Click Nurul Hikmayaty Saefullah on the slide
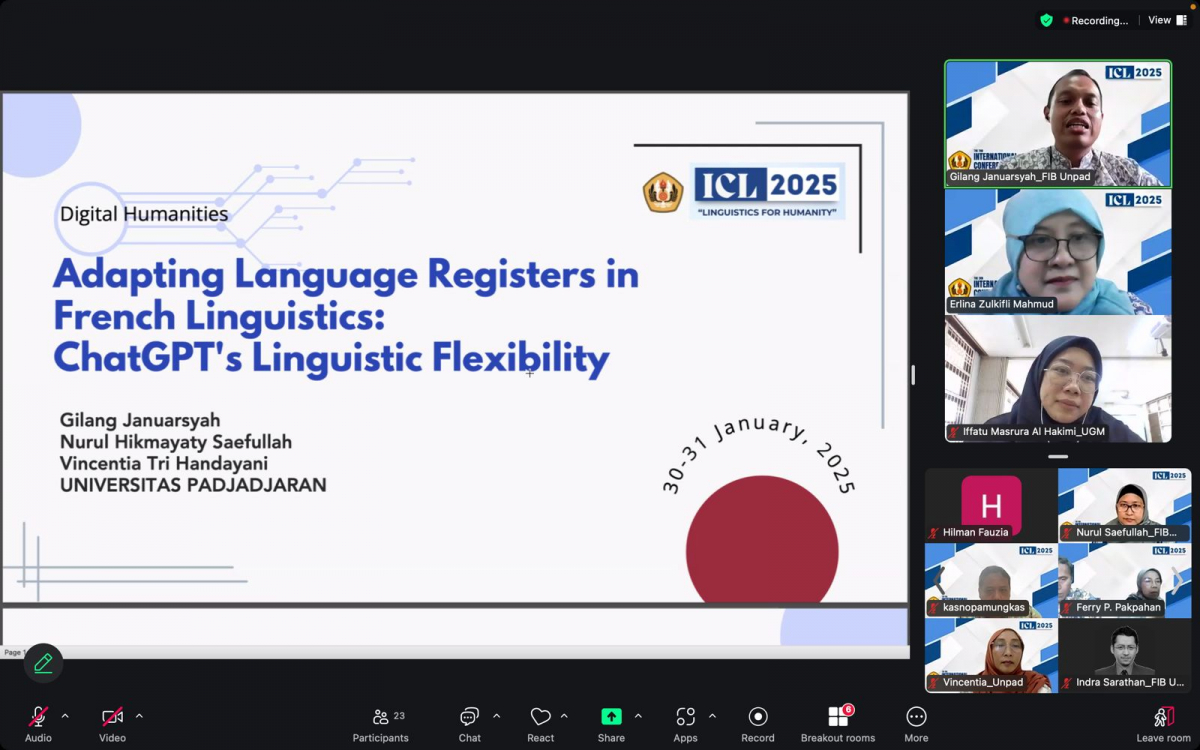The width and height of the screenshot is (1200, 750). click(x=176, y=442)
